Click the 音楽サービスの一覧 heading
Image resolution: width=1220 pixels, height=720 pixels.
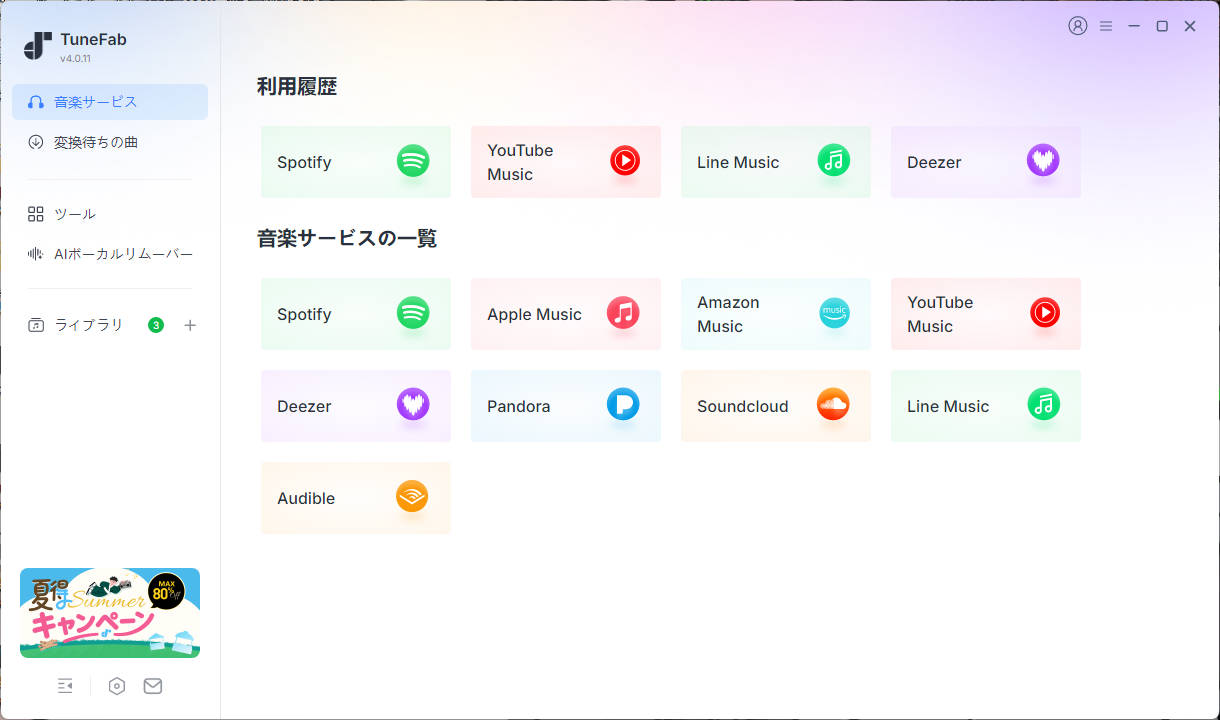coord(347,239)
